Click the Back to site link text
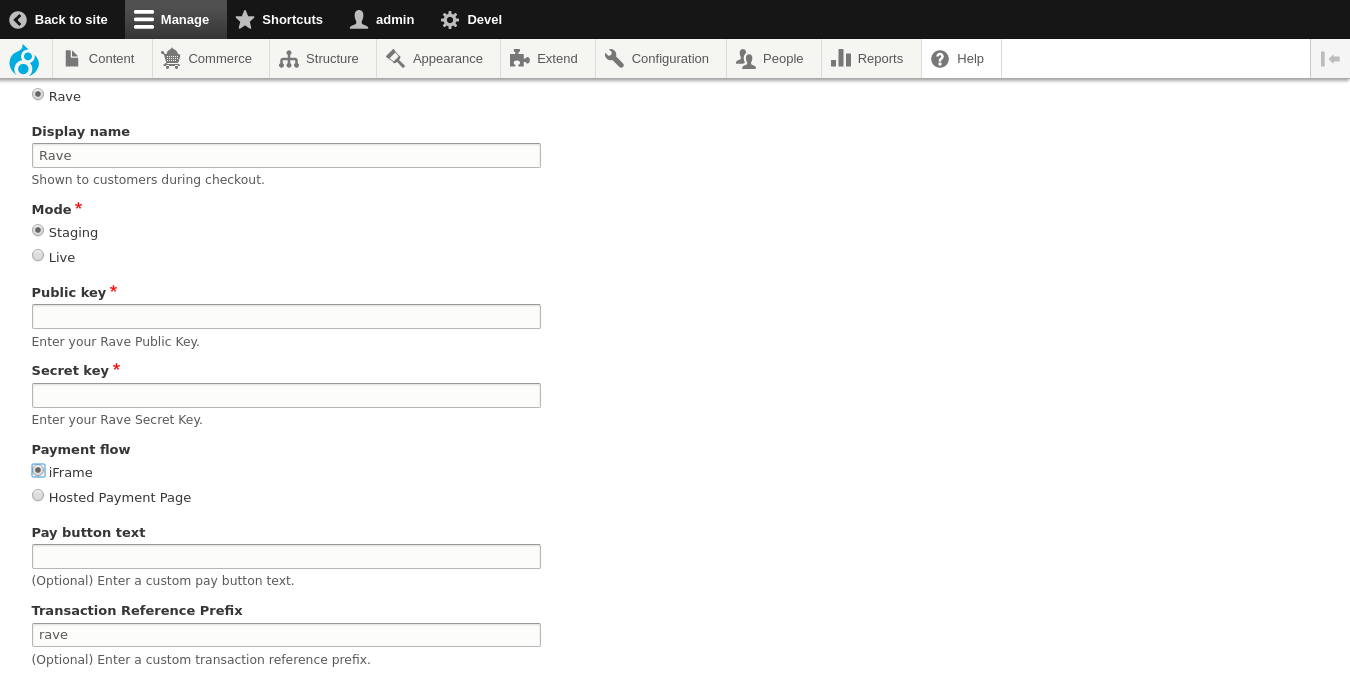The height and width of the screenshot is (673, 1350). pos(71,19)
